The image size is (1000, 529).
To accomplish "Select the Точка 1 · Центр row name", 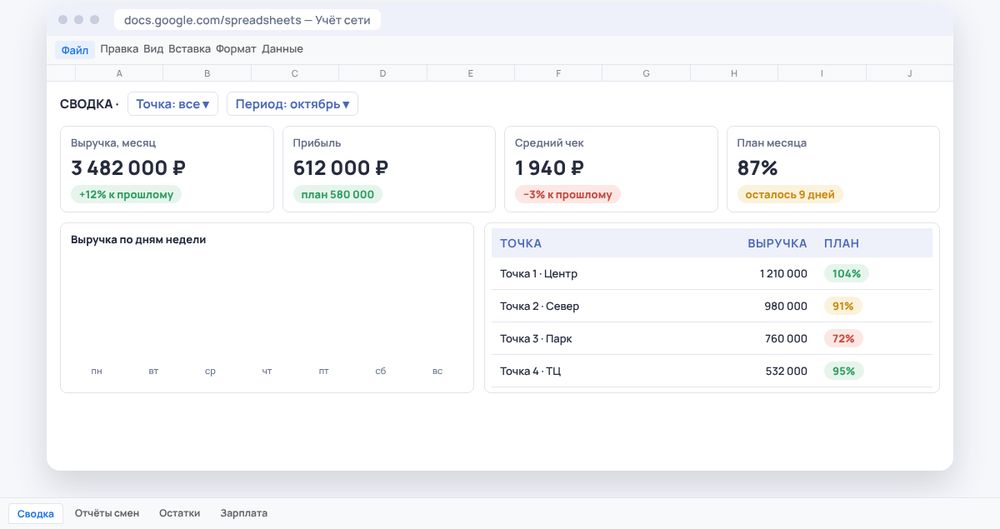I will [x=539, y=274].
